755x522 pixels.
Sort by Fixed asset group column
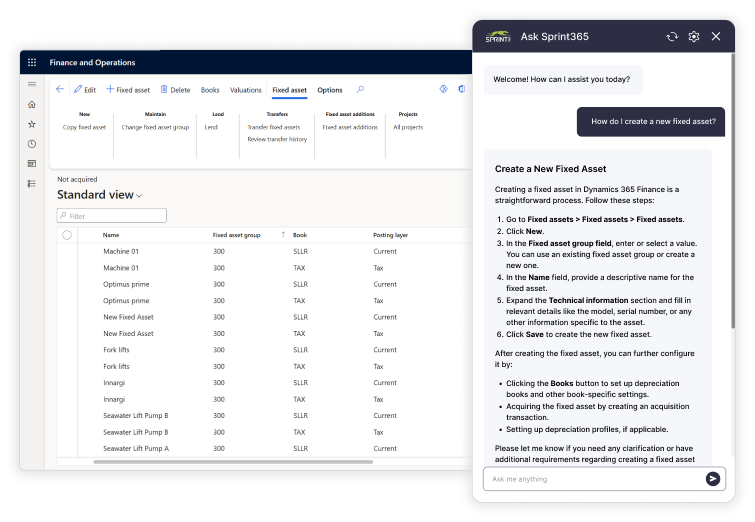pyautogui.click(x=236, y=235)
